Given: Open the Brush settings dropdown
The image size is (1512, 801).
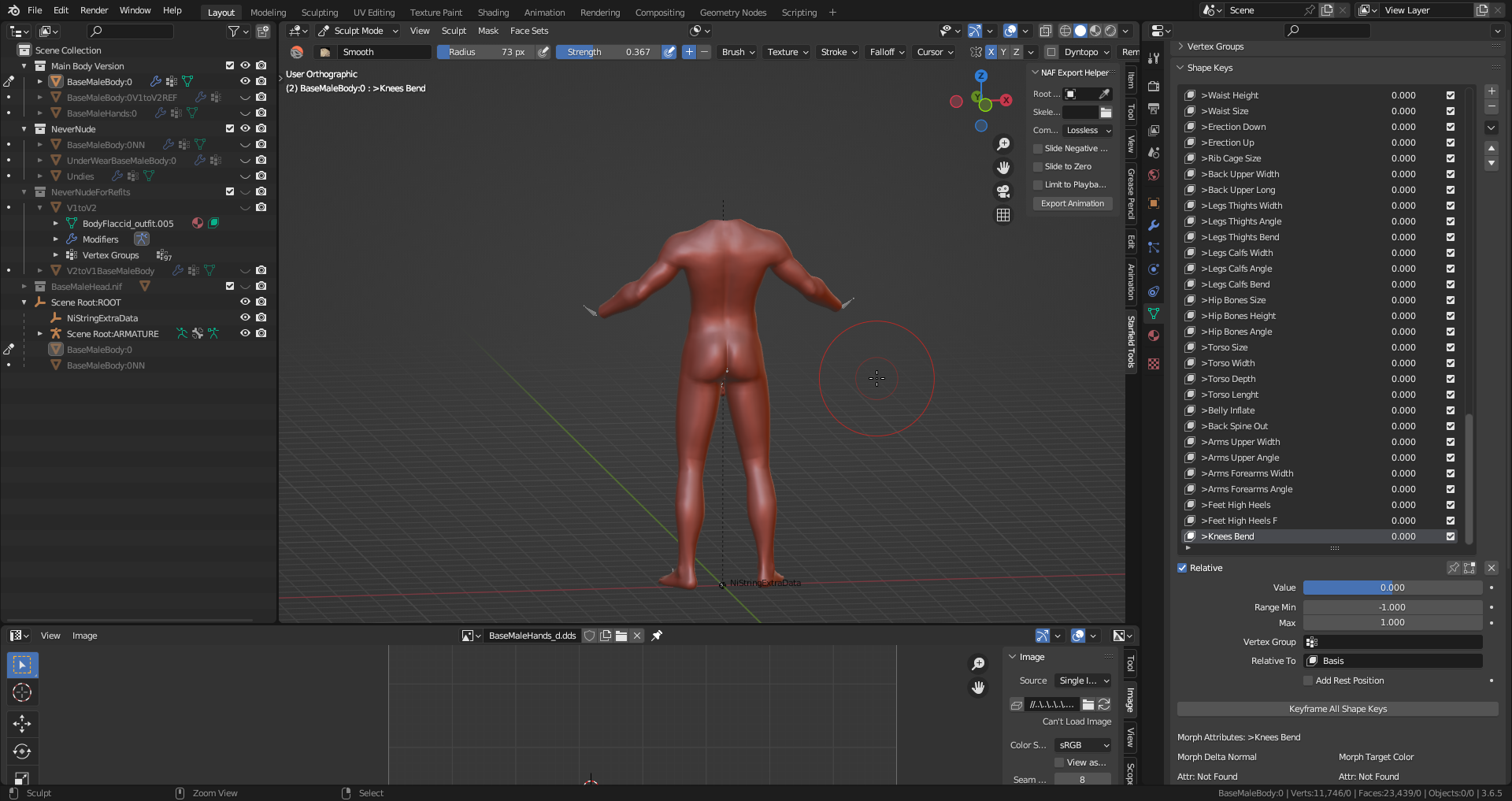Looking at the screenshot, I should (x=738, y=52).
